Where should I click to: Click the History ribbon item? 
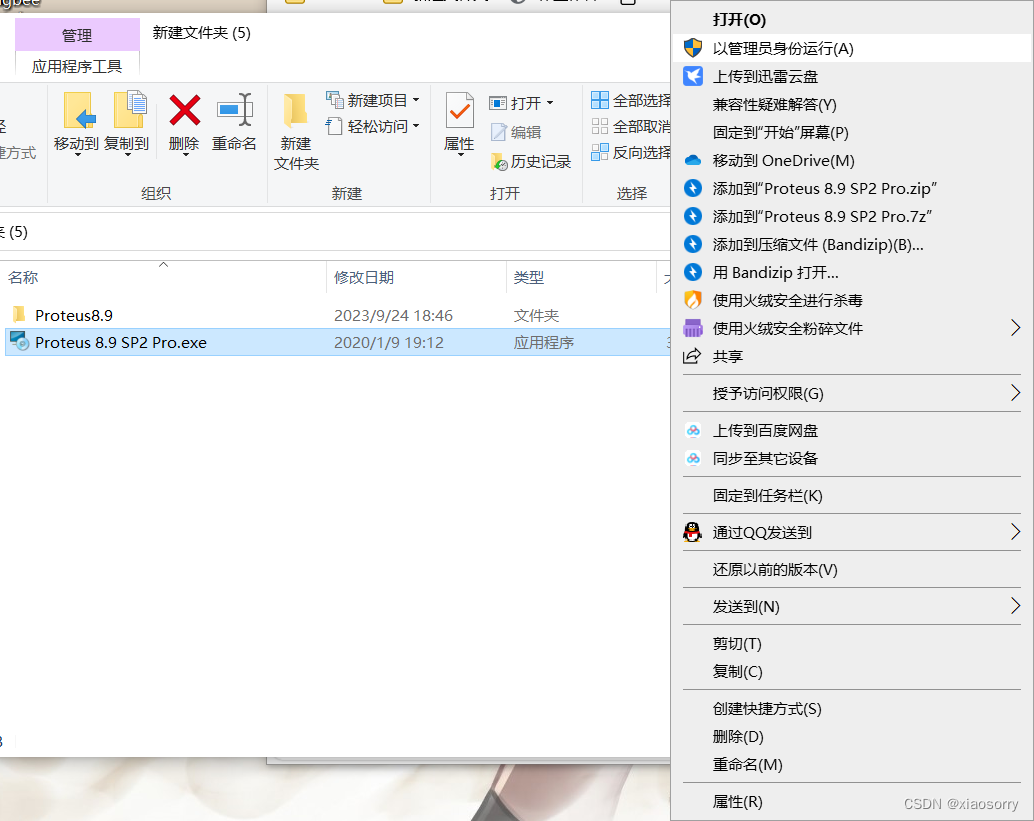click(x=532, y=162)
